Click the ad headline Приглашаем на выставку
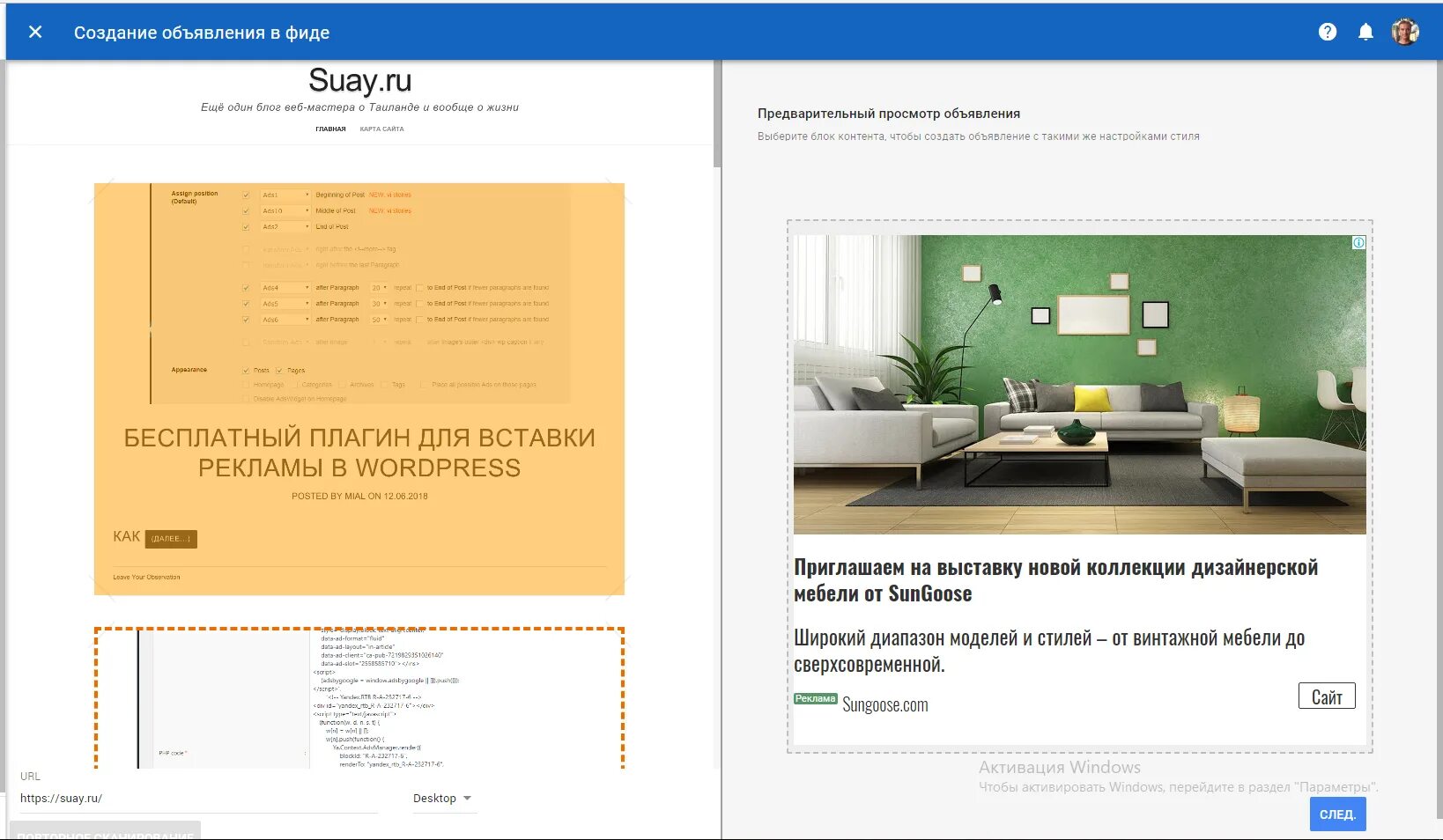Image resolution: width=1443 pixels, height=840 pixels. click(x=1056, y=580)
